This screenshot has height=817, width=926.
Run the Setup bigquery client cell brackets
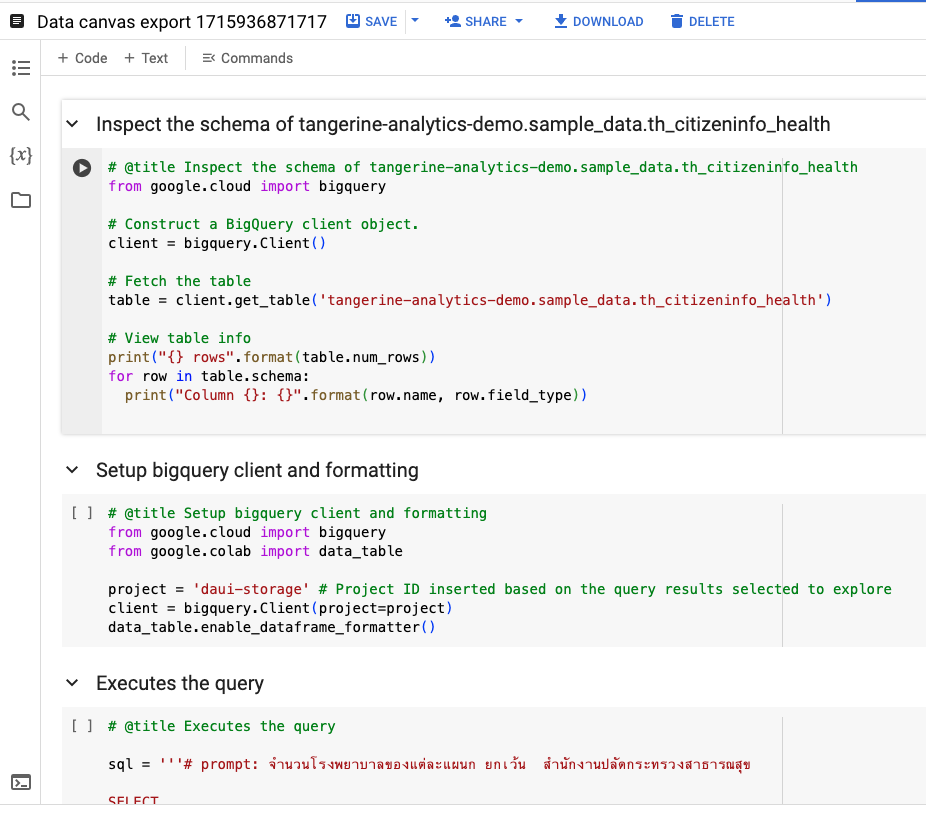[82, 513]
